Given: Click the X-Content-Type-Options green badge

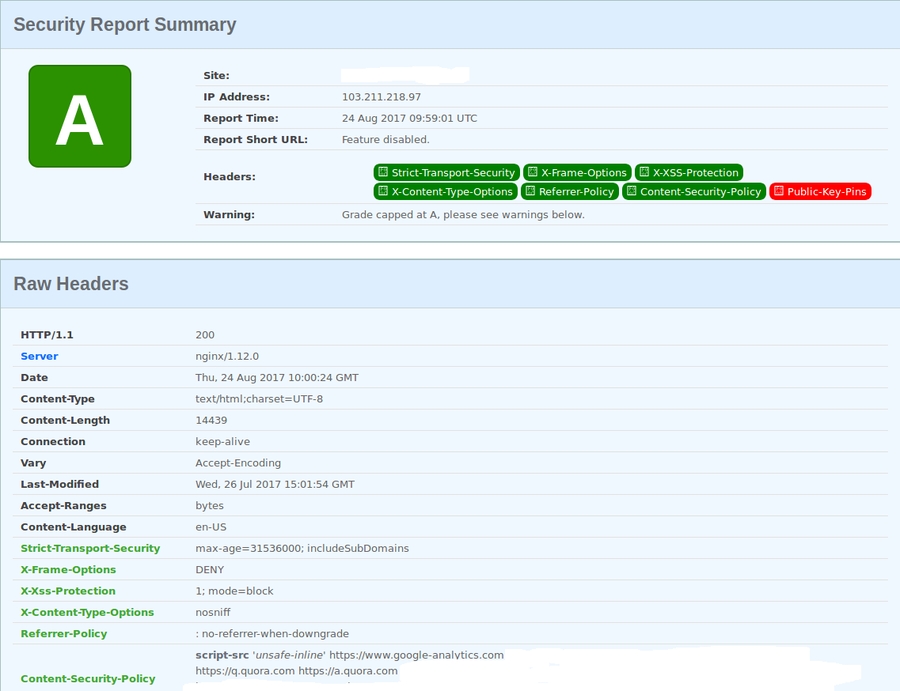Looking at the screenshot, I should [x=445, y=191].
